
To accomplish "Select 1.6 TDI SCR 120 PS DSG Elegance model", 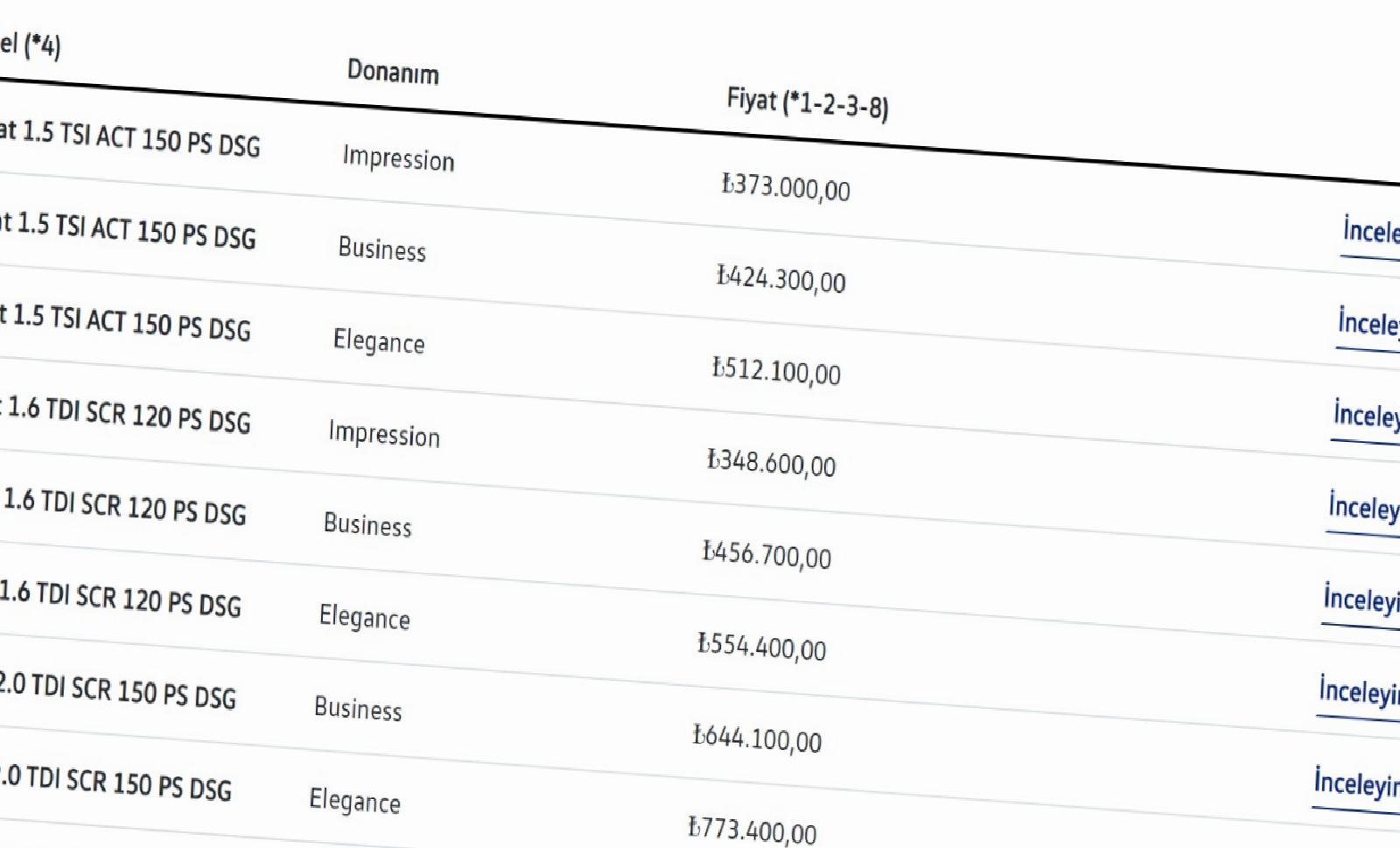I will [x=119, y=599].
